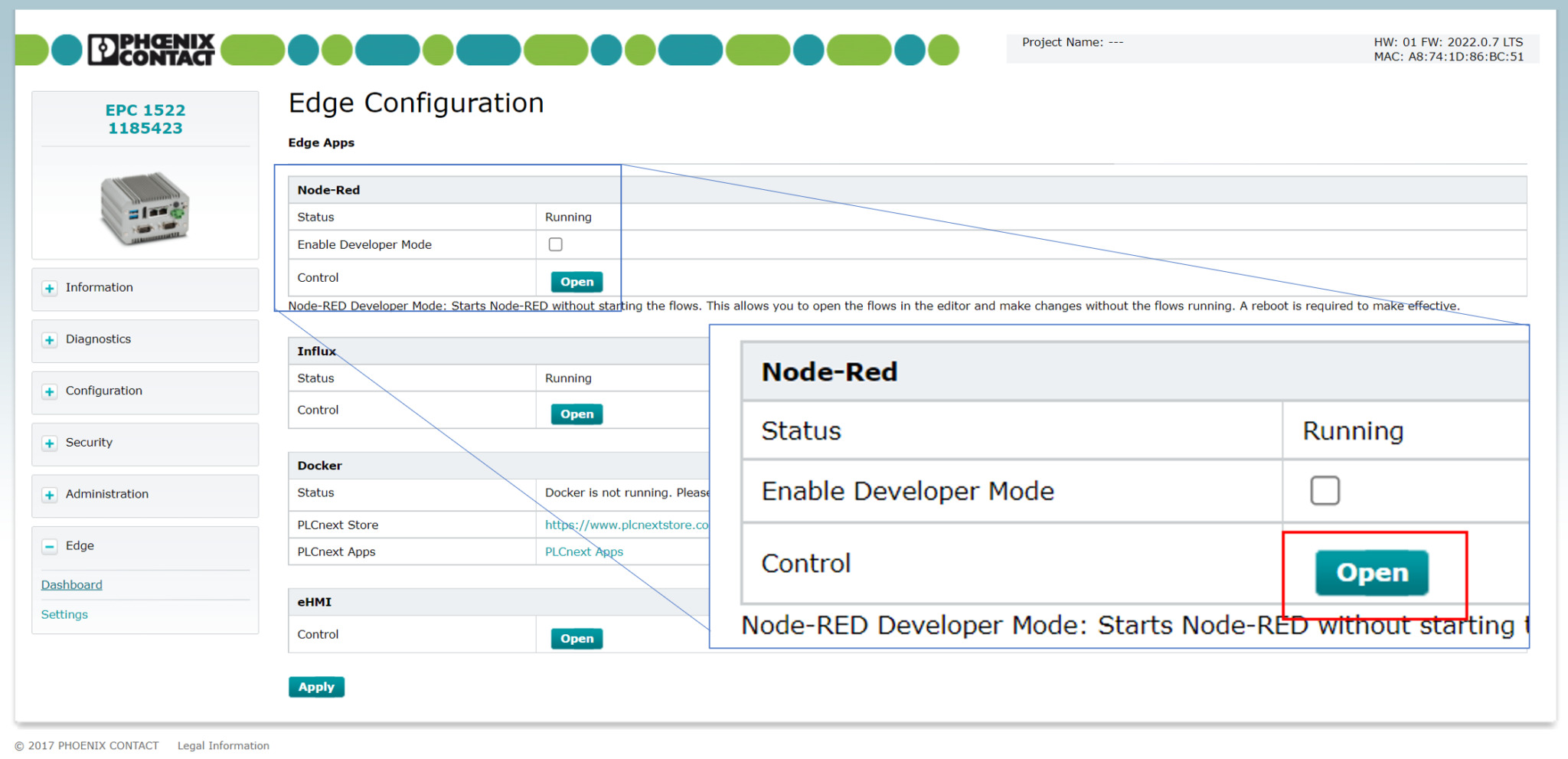This screenshot has width=1568, height=759.
Task: Collapse the Edge section minus icon
Action: tap(50, 546)
